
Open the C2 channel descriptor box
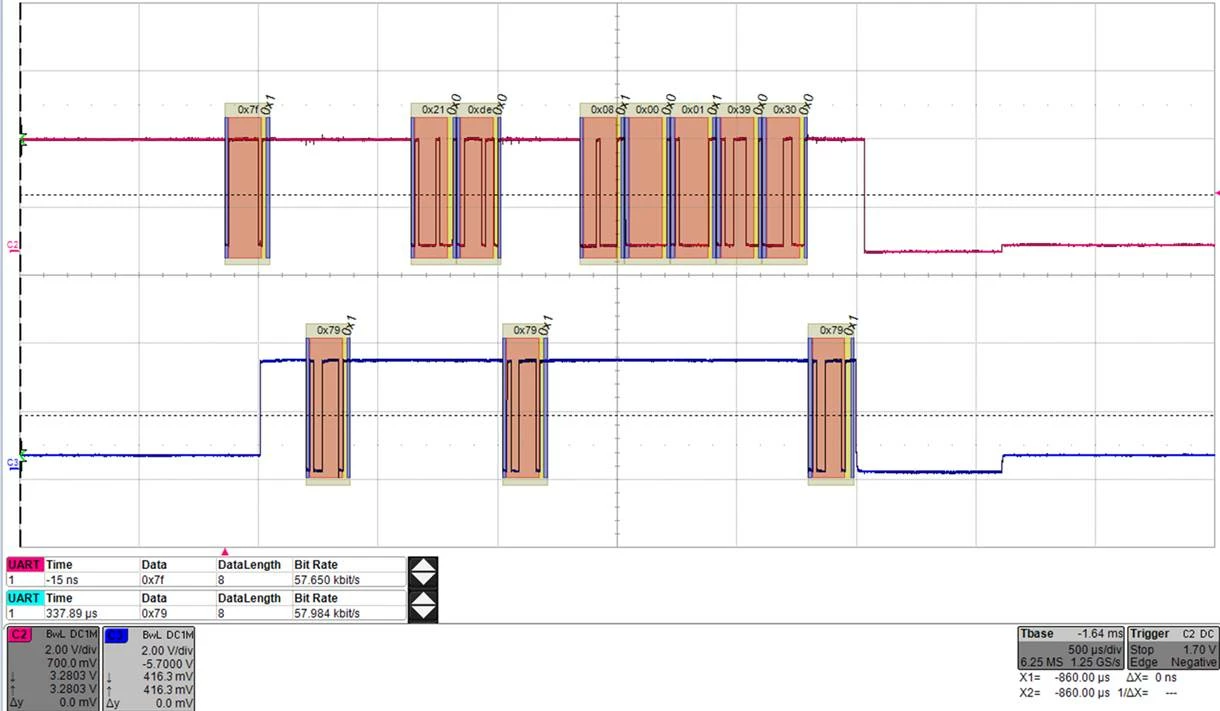pyautogui.click(x=53, y=668)
